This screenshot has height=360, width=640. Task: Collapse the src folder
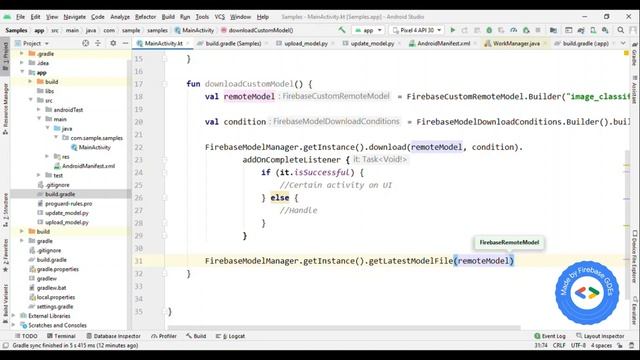click(31, 100)
